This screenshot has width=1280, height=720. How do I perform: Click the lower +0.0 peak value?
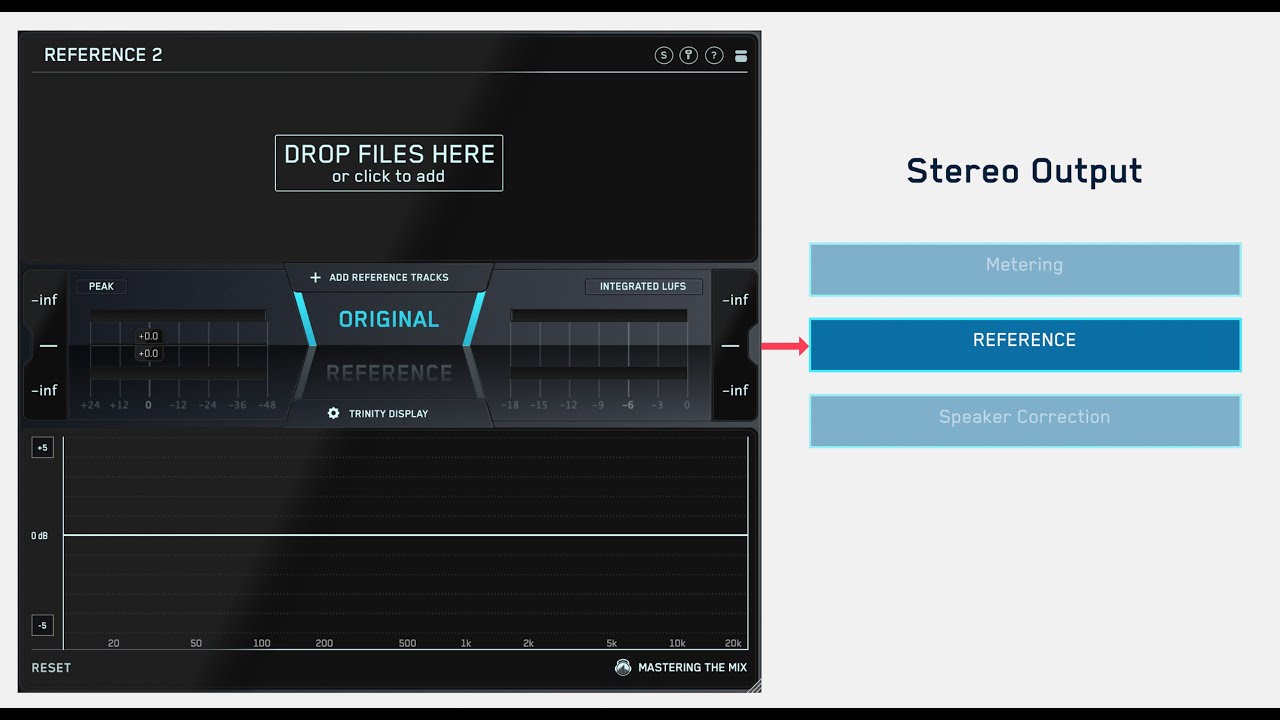pyautogui.click(x=148, y=354)
